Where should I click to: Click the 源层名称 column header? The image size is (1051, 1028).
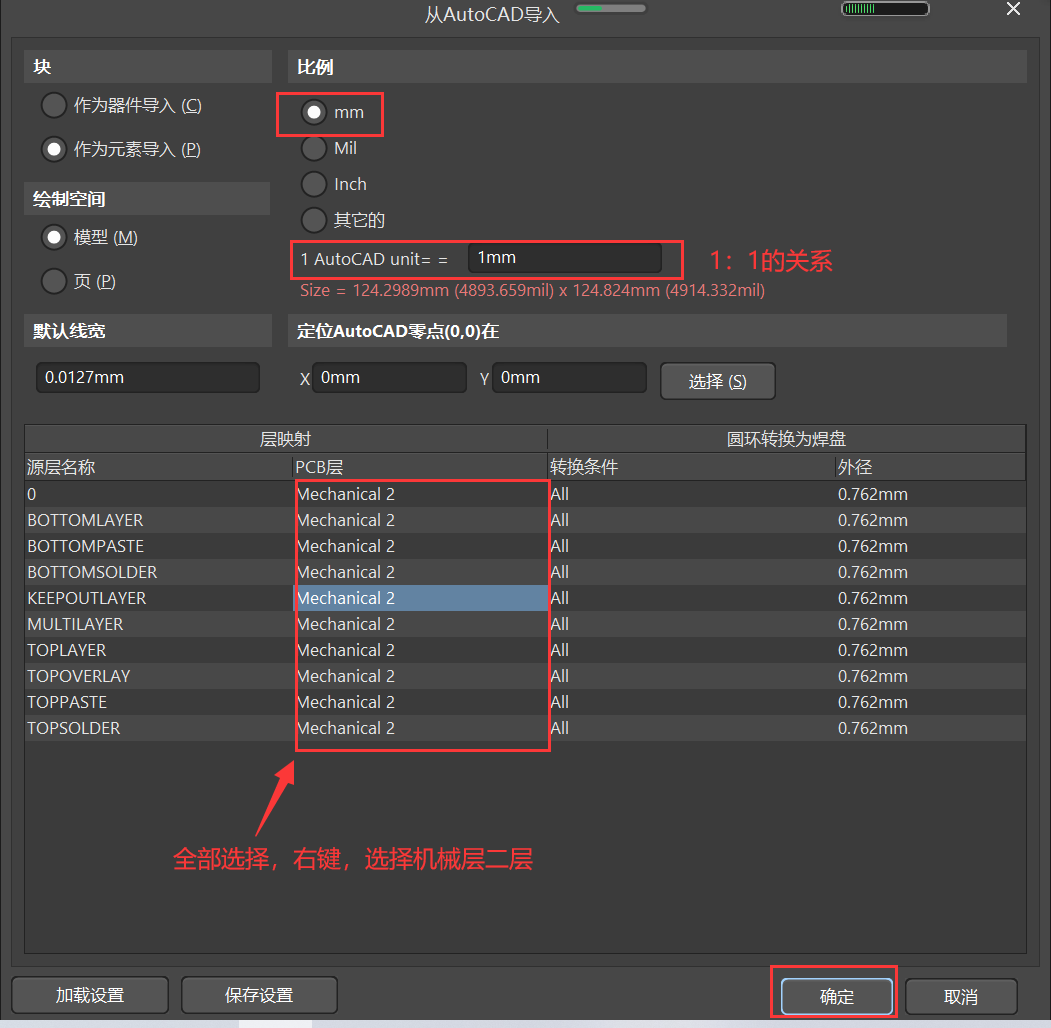tap(159, 467)
